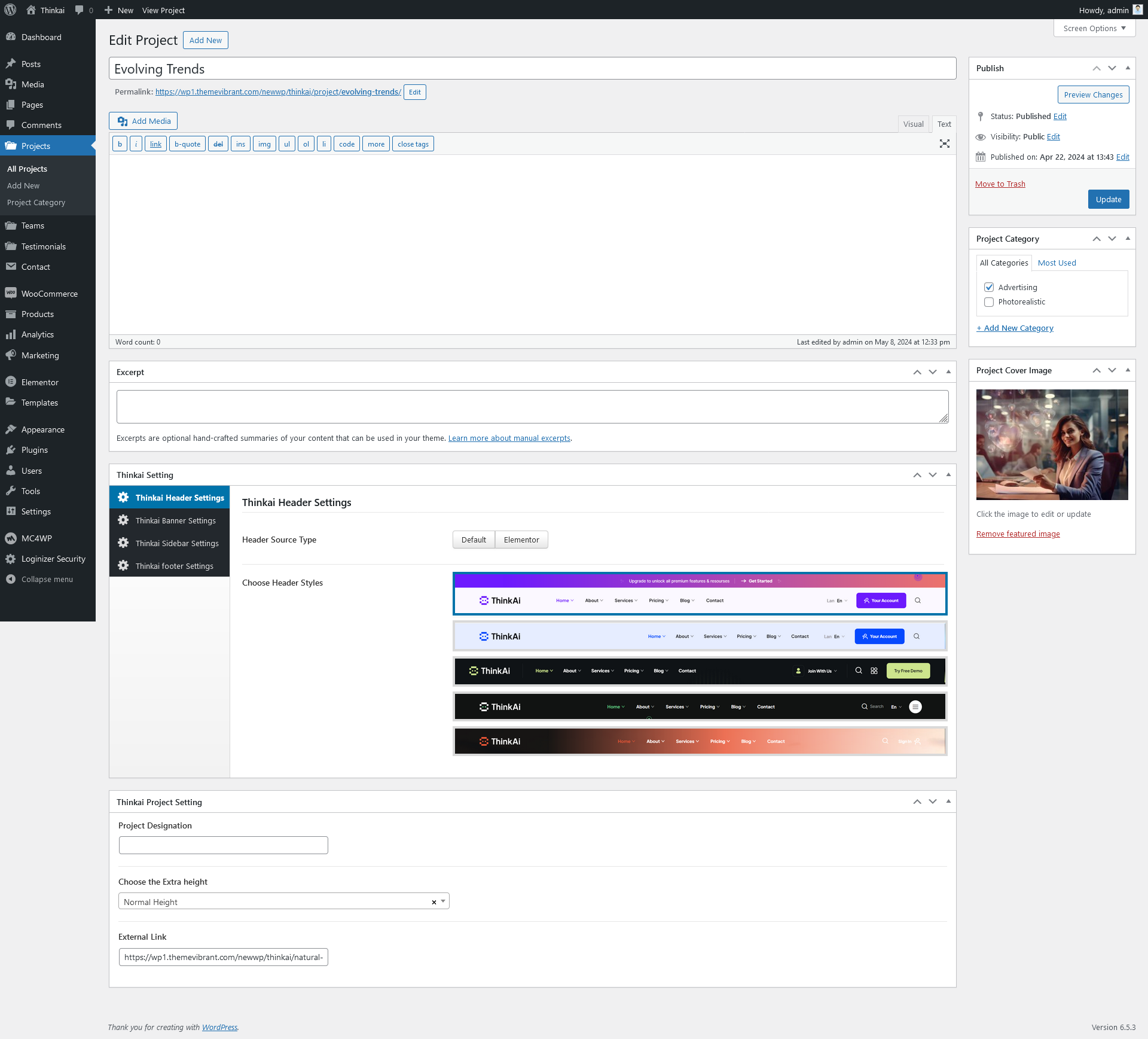
Task: Click the blue Update button
Action: pos(1108,199)
